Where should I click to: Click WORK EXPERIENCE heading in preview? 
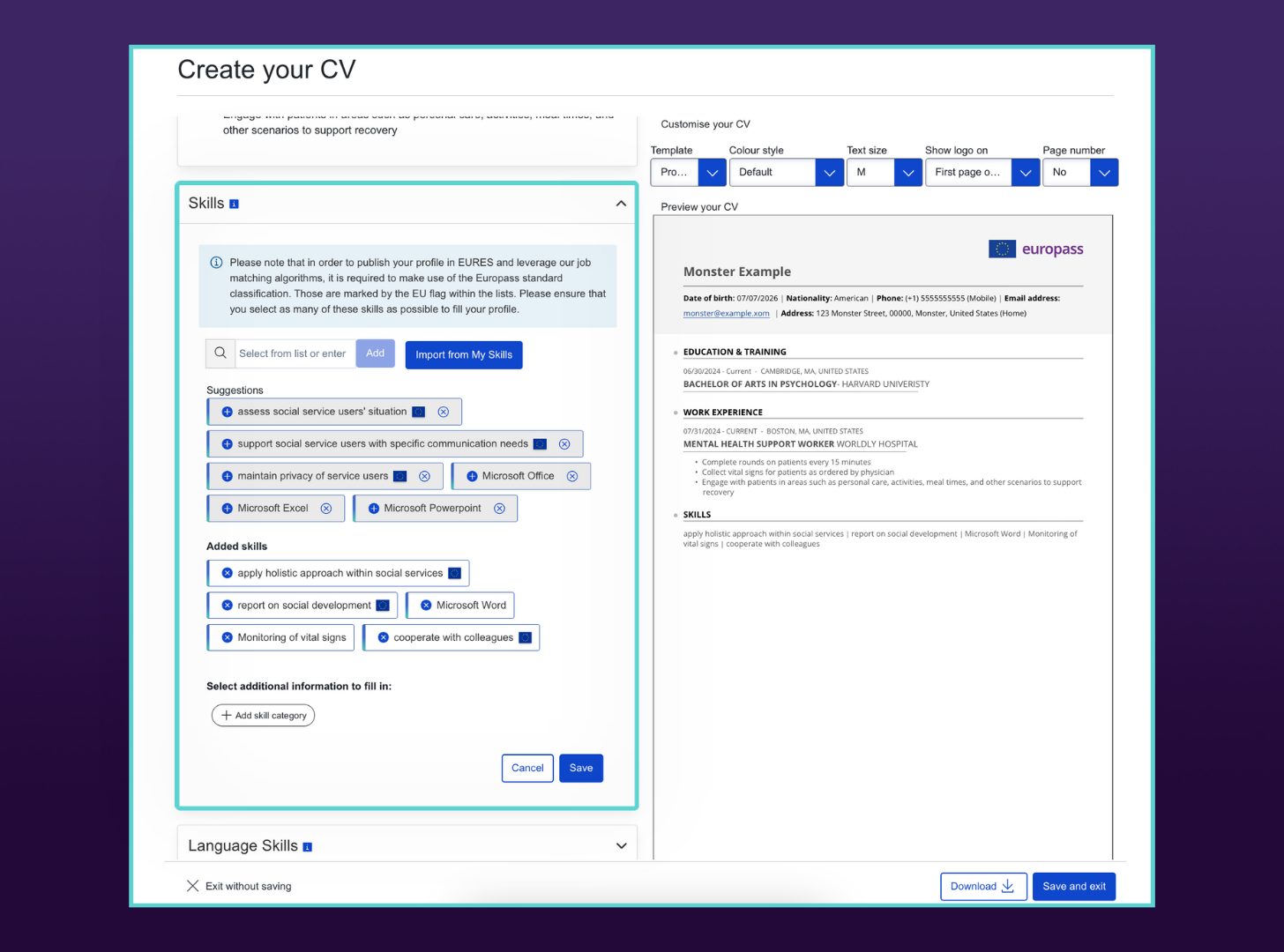(x=723, y=413)
